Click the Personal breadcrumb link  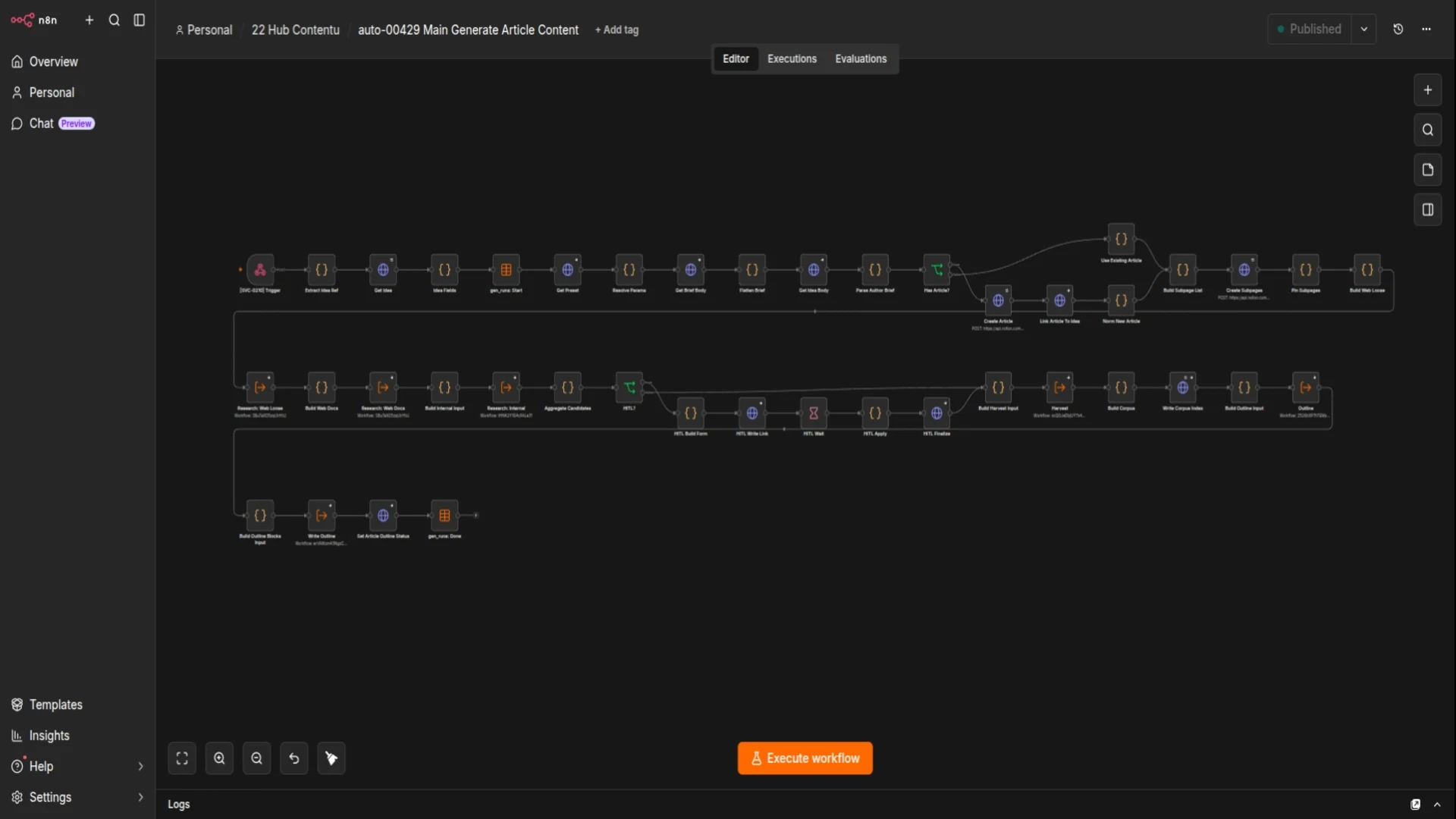204,30
